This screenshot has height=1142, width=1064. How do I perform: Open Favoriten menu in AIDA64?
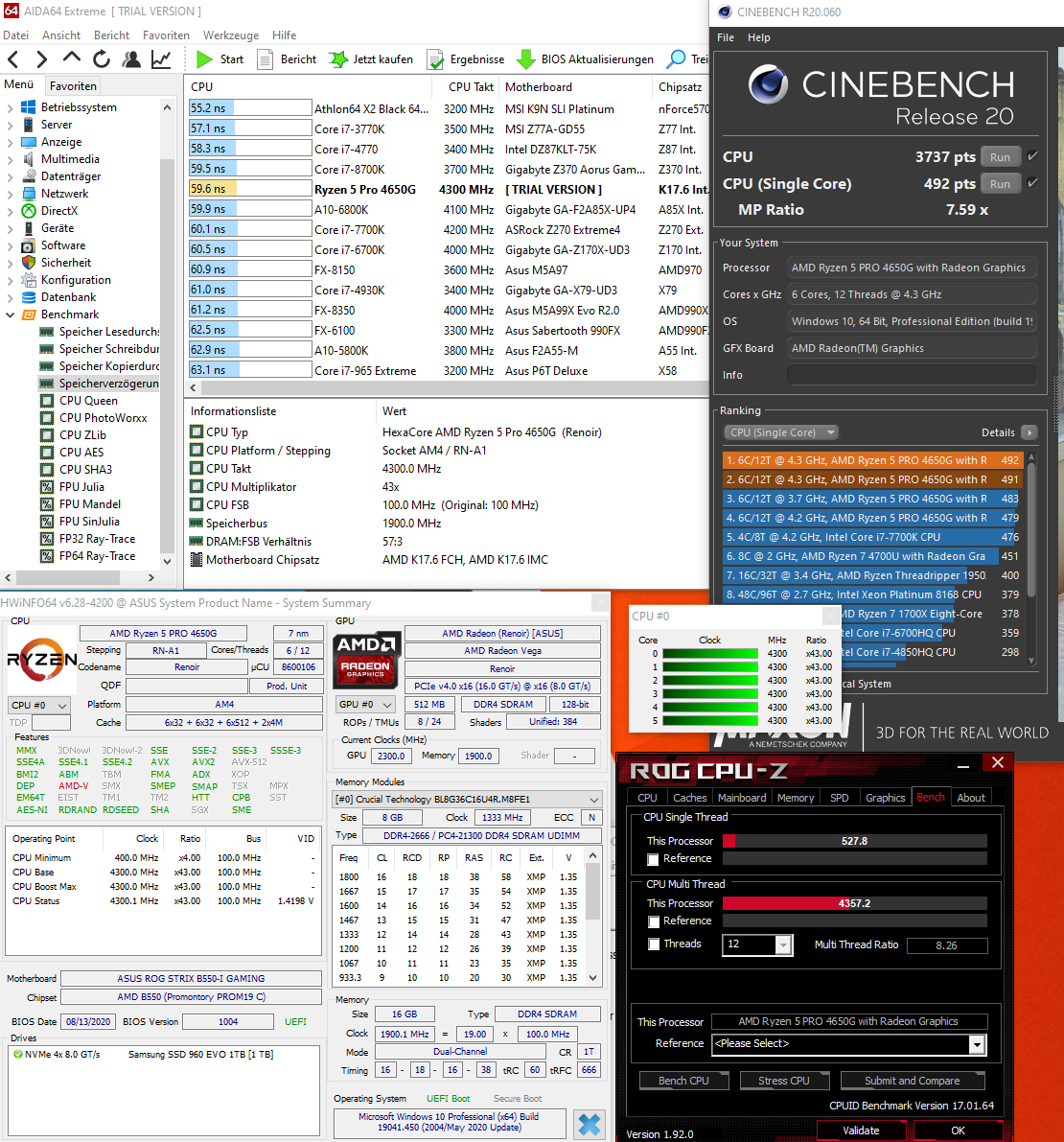(166, 35)
